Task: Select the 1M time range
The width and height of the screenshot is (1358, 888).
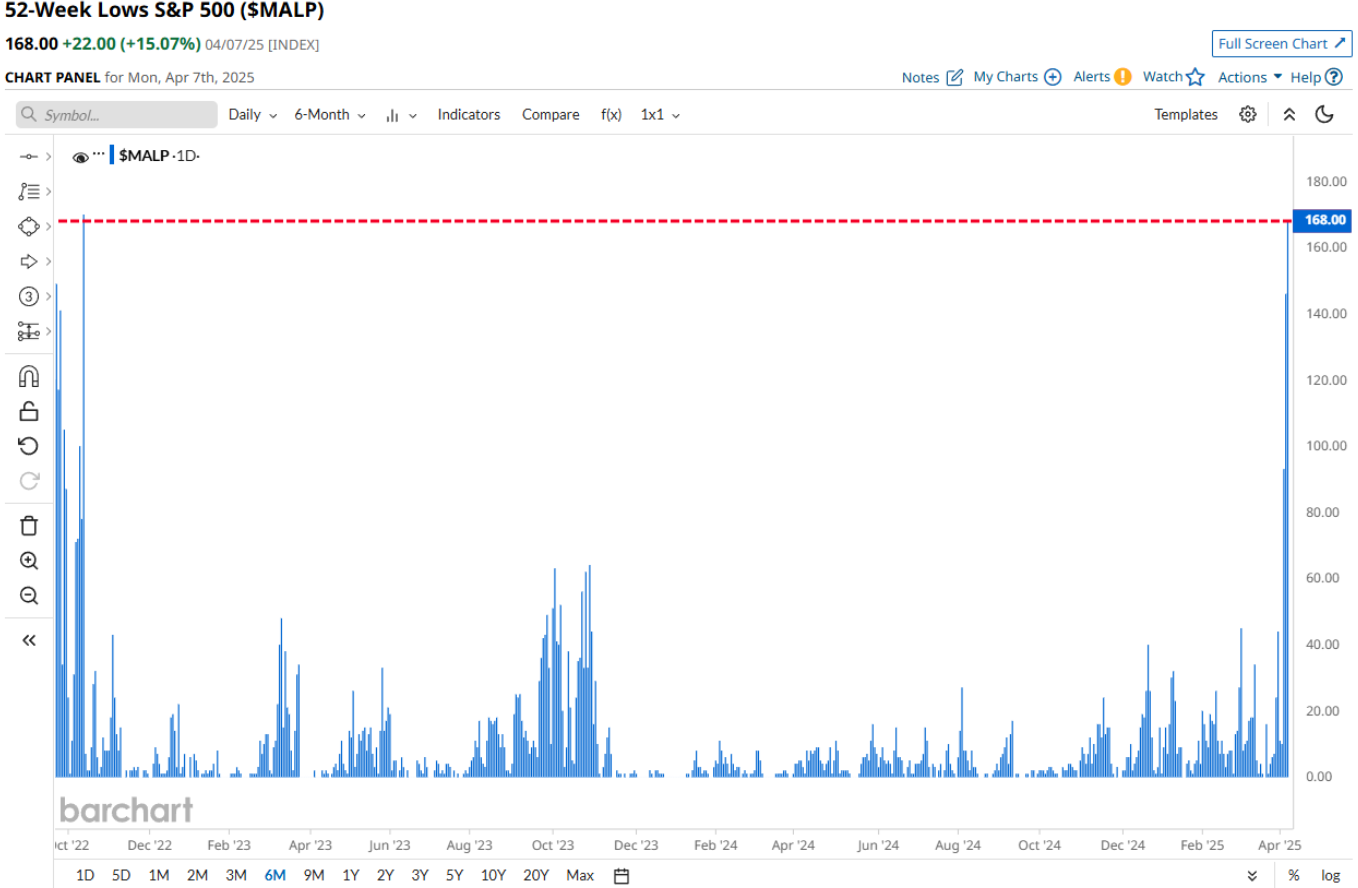Action: (x=158, y=876)
